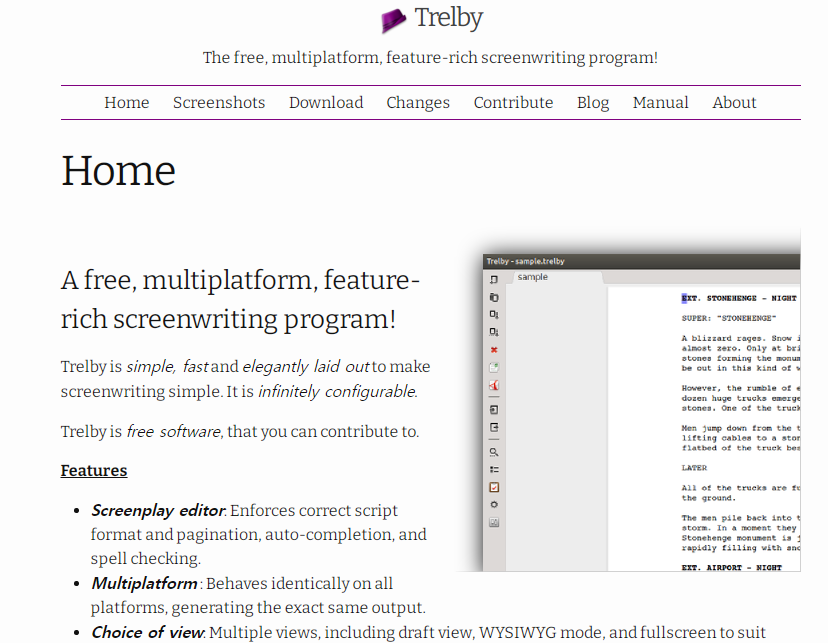
Task: Click 'A free, multiplatform, feature-rich' subheading
Action: 240,299
